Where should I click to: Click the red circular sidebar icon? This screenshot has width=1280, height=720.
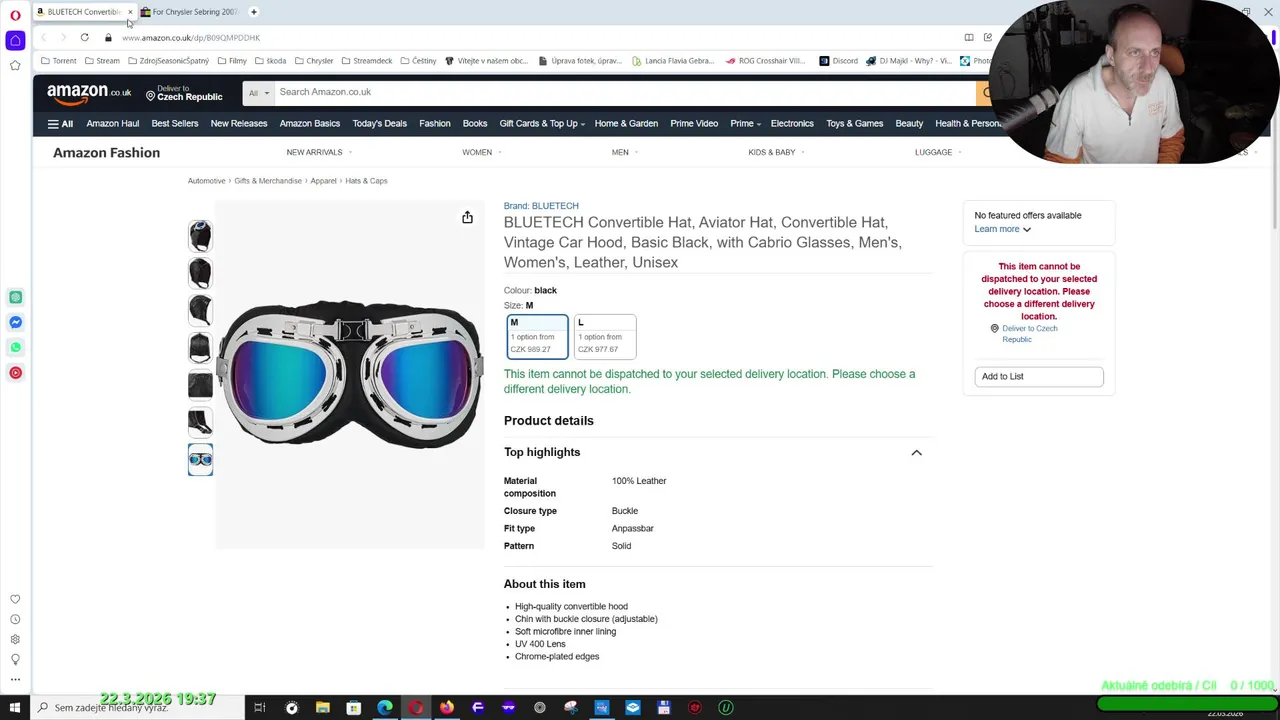15,373
